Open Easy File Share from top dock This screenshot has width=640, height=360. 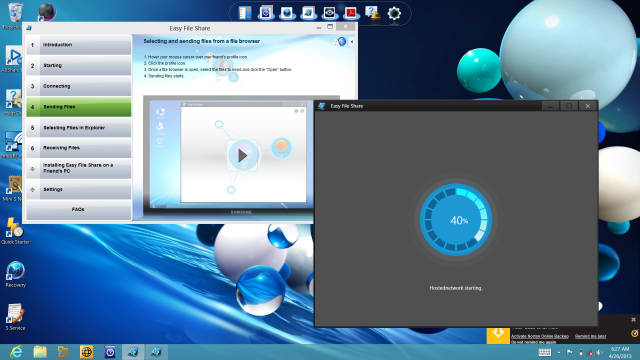[x=308, y=13]
